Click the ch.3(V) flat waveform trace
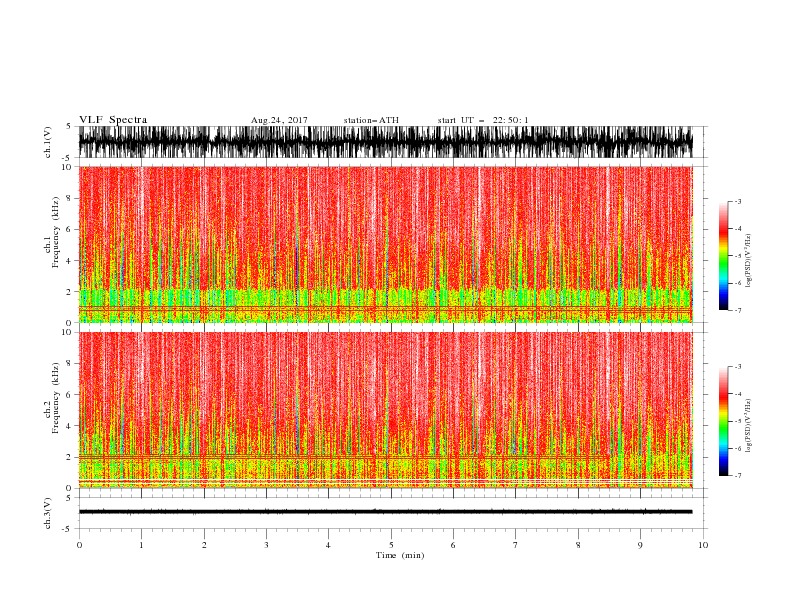Image resolution: width=792 pixels, height=612 pixels. [385, 512]
